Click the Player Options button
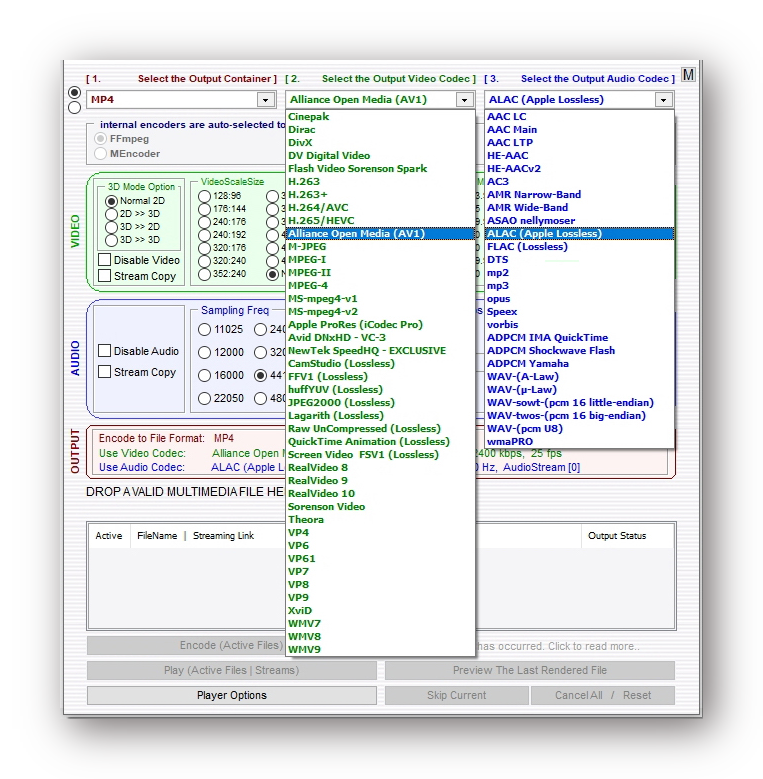 coord(232,695)
